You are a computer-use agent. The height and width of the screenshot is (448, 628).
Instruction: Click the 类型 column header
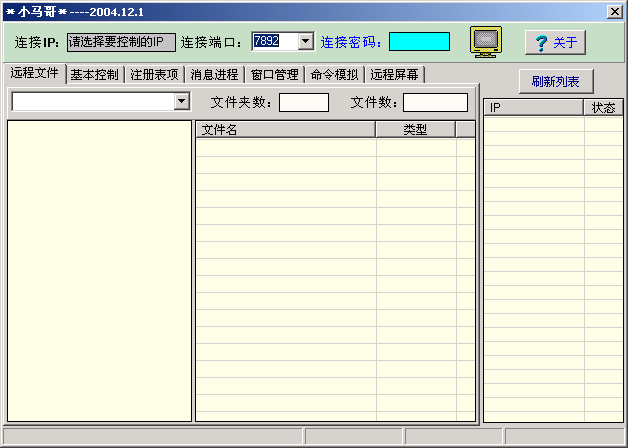pos(415,130)
